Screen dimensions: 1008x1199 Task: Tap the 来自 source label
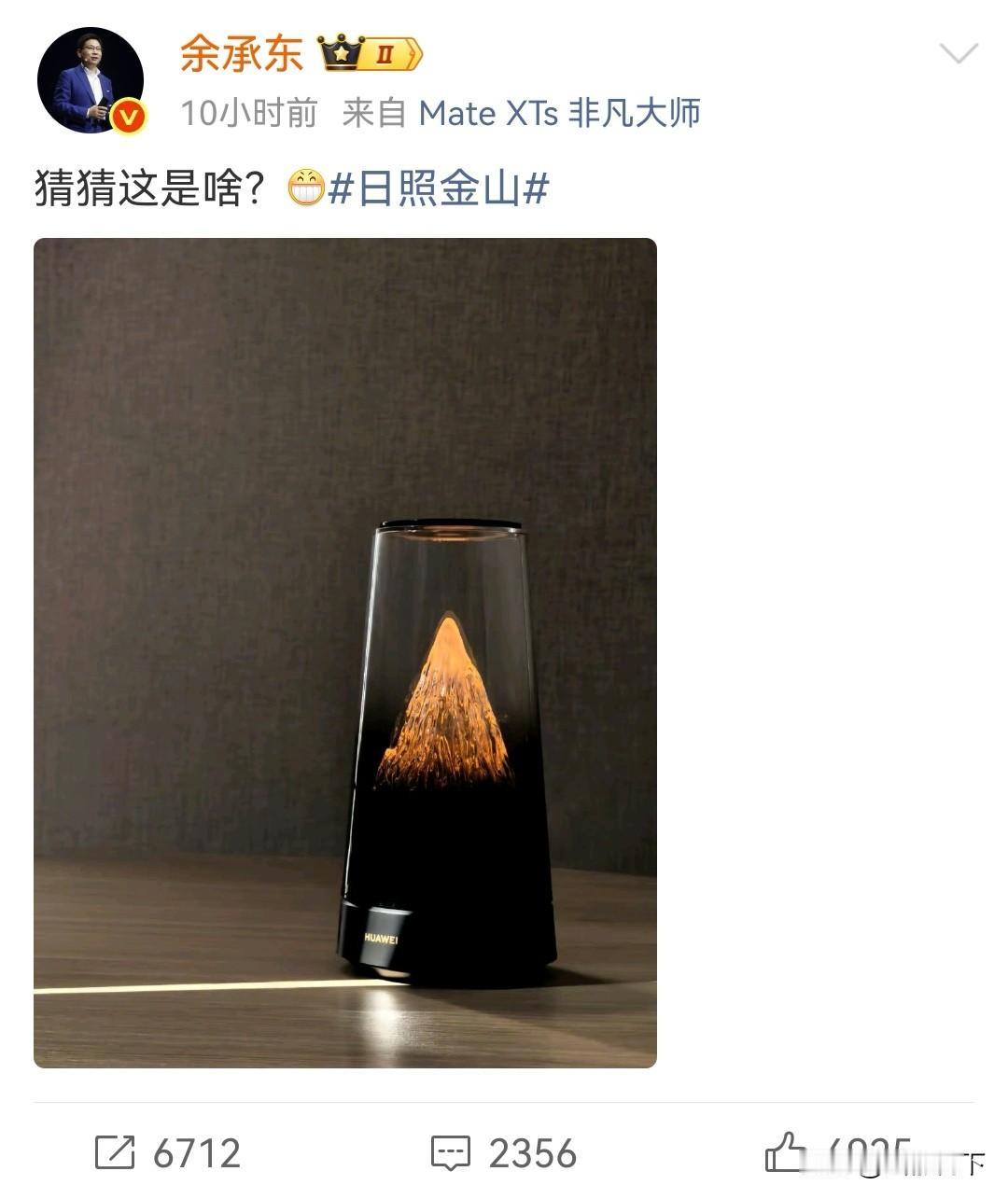[373, 114]
